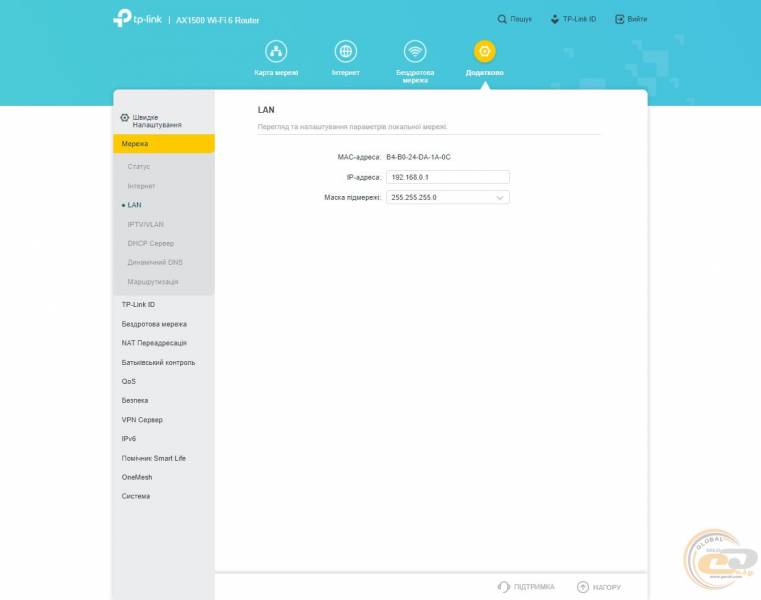Open Статус under Мережа

[x=139, y=167]
